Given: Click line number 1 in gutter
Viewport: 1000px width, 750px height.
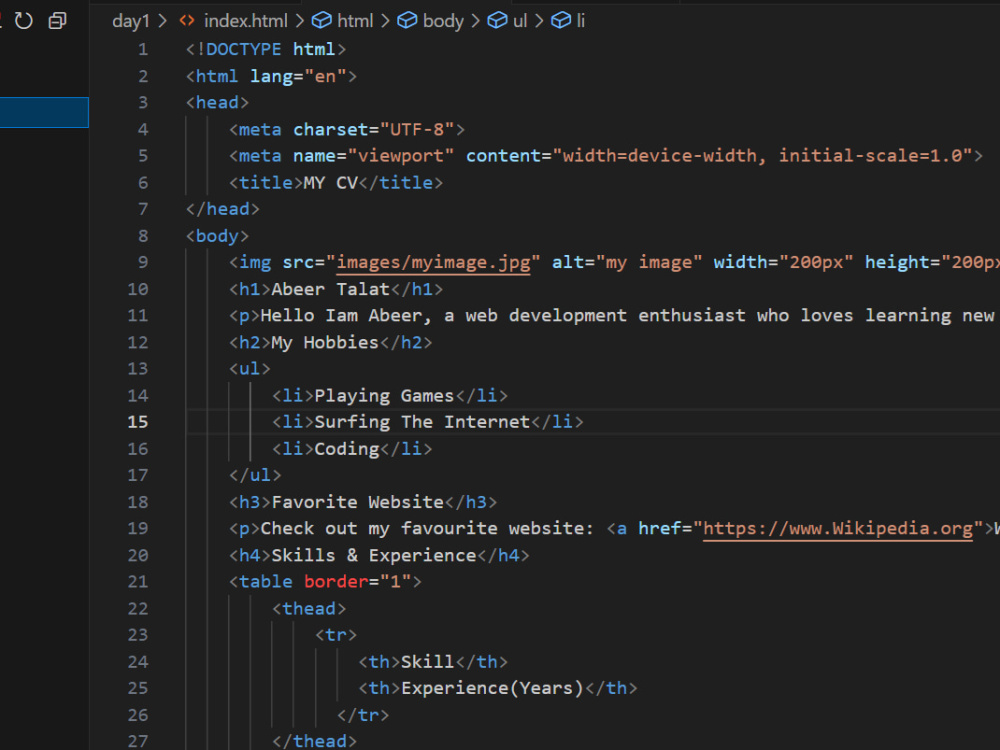Looking at the screenshot, I should coord(143,49).
